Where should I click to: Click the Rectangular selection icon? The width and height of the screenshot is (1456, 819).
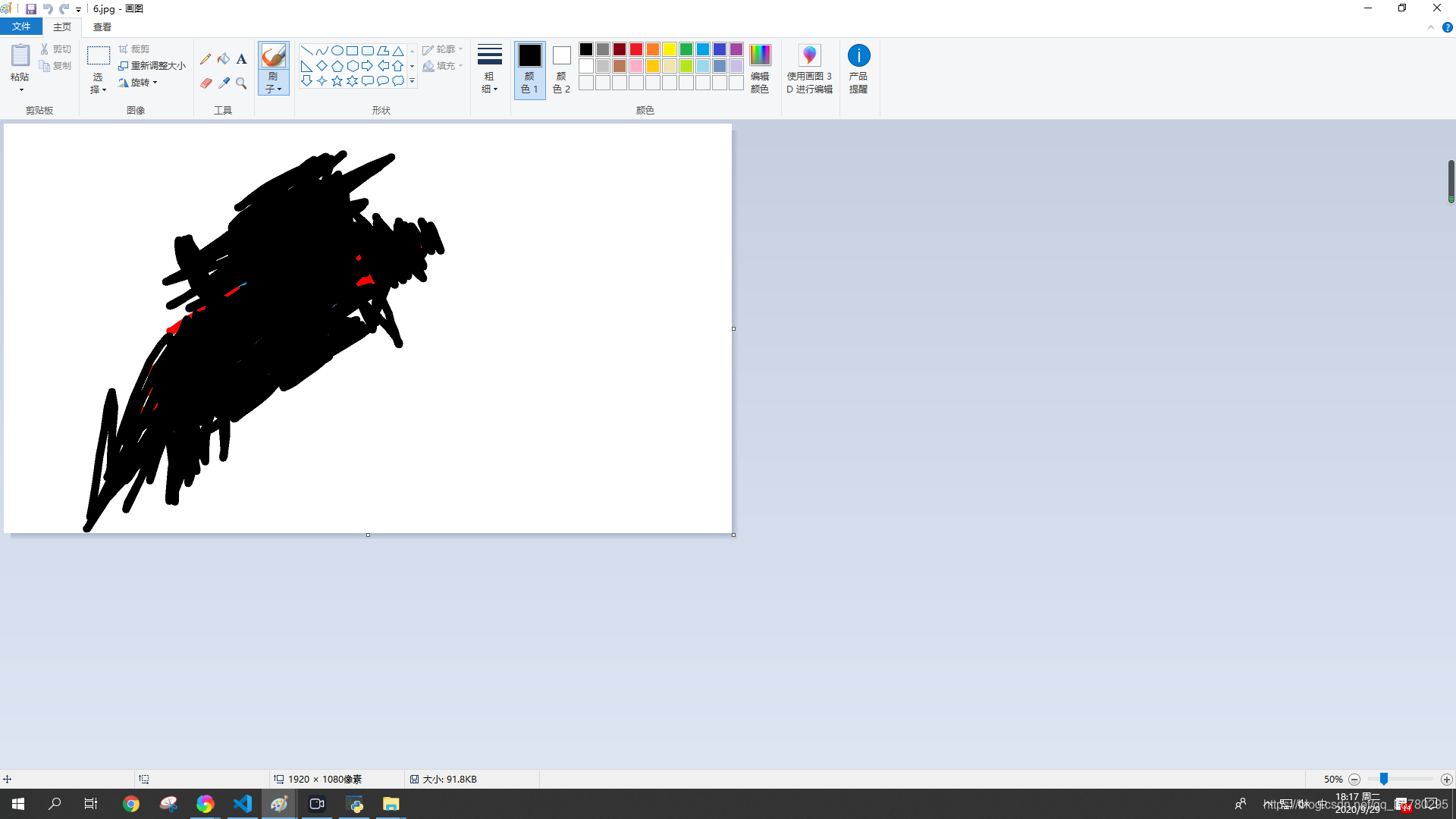point(99,56)
